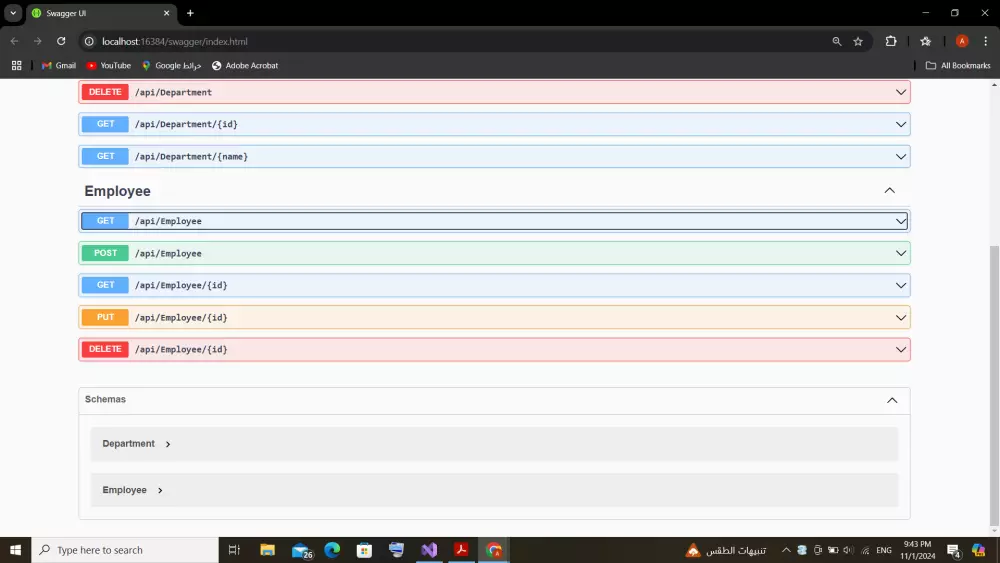Viewport: 1000px width, 563px height.
Task: Click the Schemas heading text
Action: pyautogui.click(x=105, y=399)
